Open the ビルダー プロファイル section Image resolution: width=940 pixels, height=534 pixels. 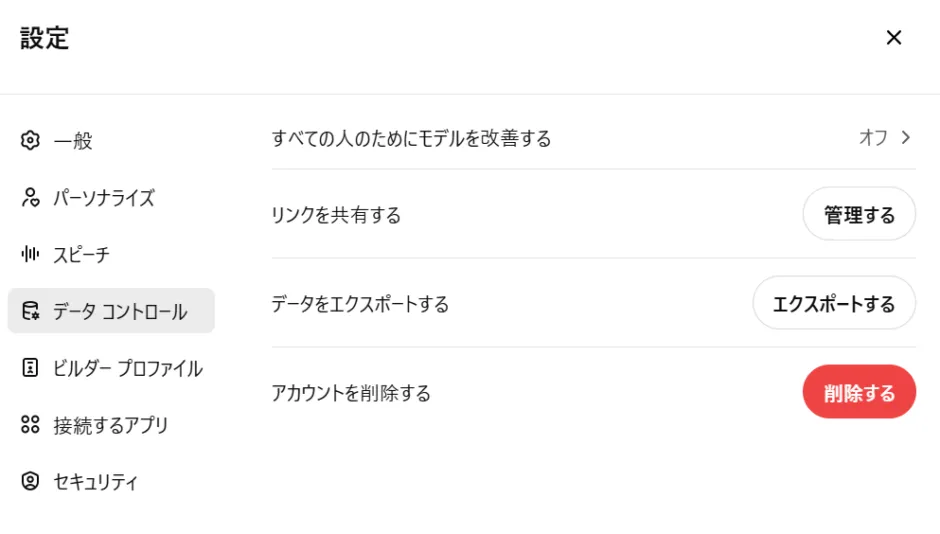click(x=128, y=368)
